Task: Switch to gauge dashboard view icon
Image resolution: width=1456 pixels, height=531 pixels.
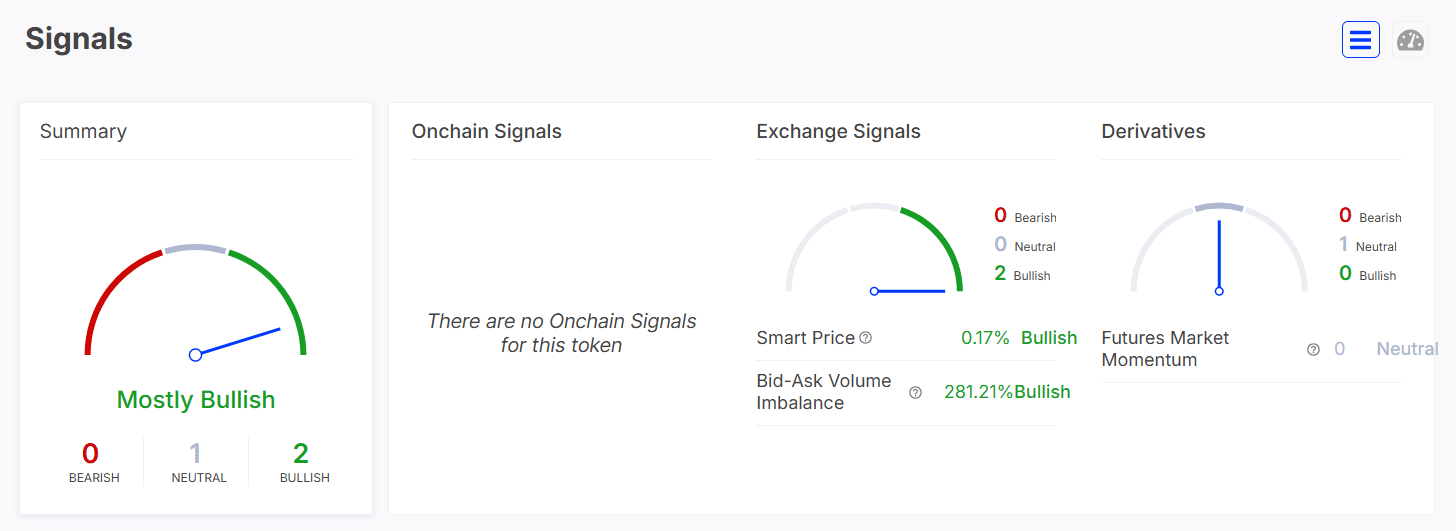Action: (x=1410, y=40)
